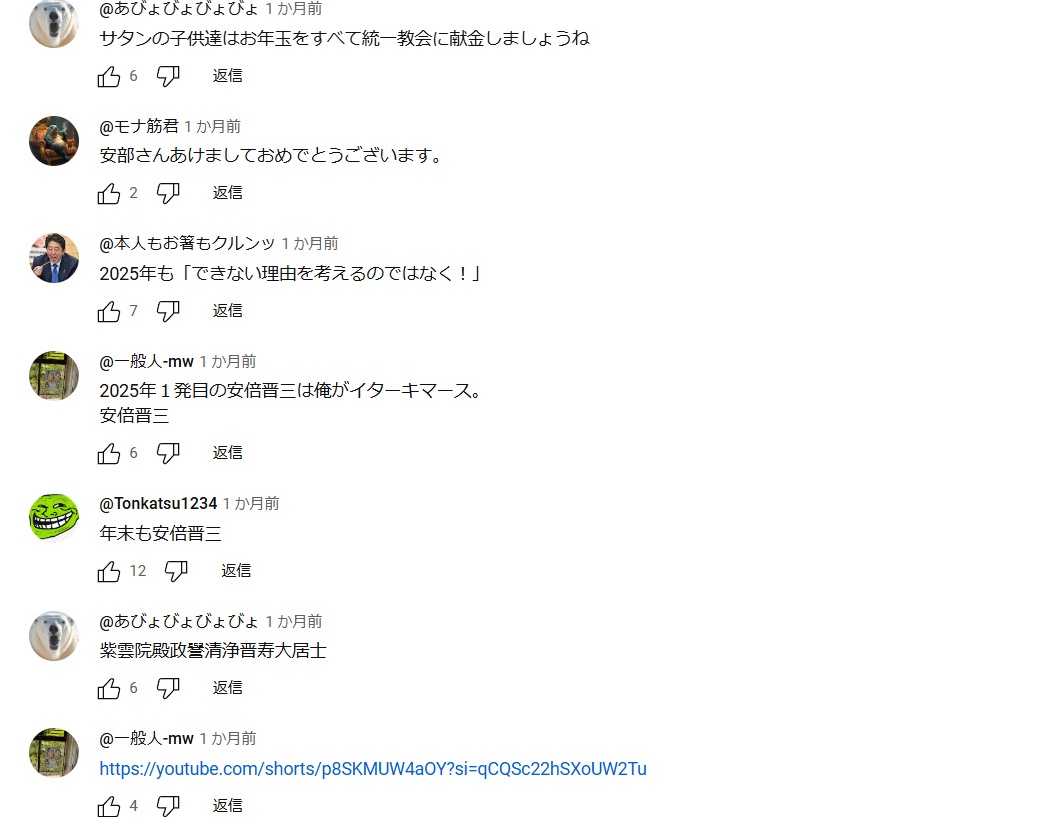Click the green troll face avatar
1049x817 pixels.
[54, 517]
